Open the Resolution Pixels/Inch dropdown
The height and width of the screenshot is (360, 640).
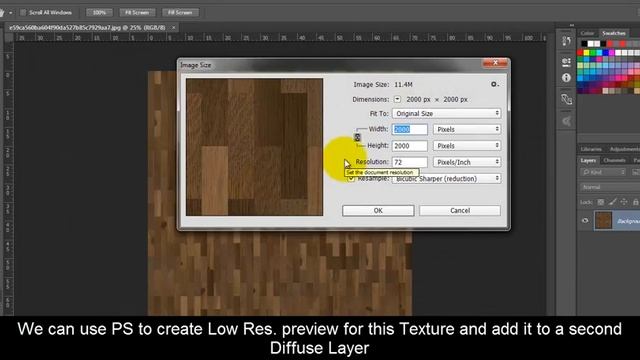pyautogui.click(x=467, y=162)
